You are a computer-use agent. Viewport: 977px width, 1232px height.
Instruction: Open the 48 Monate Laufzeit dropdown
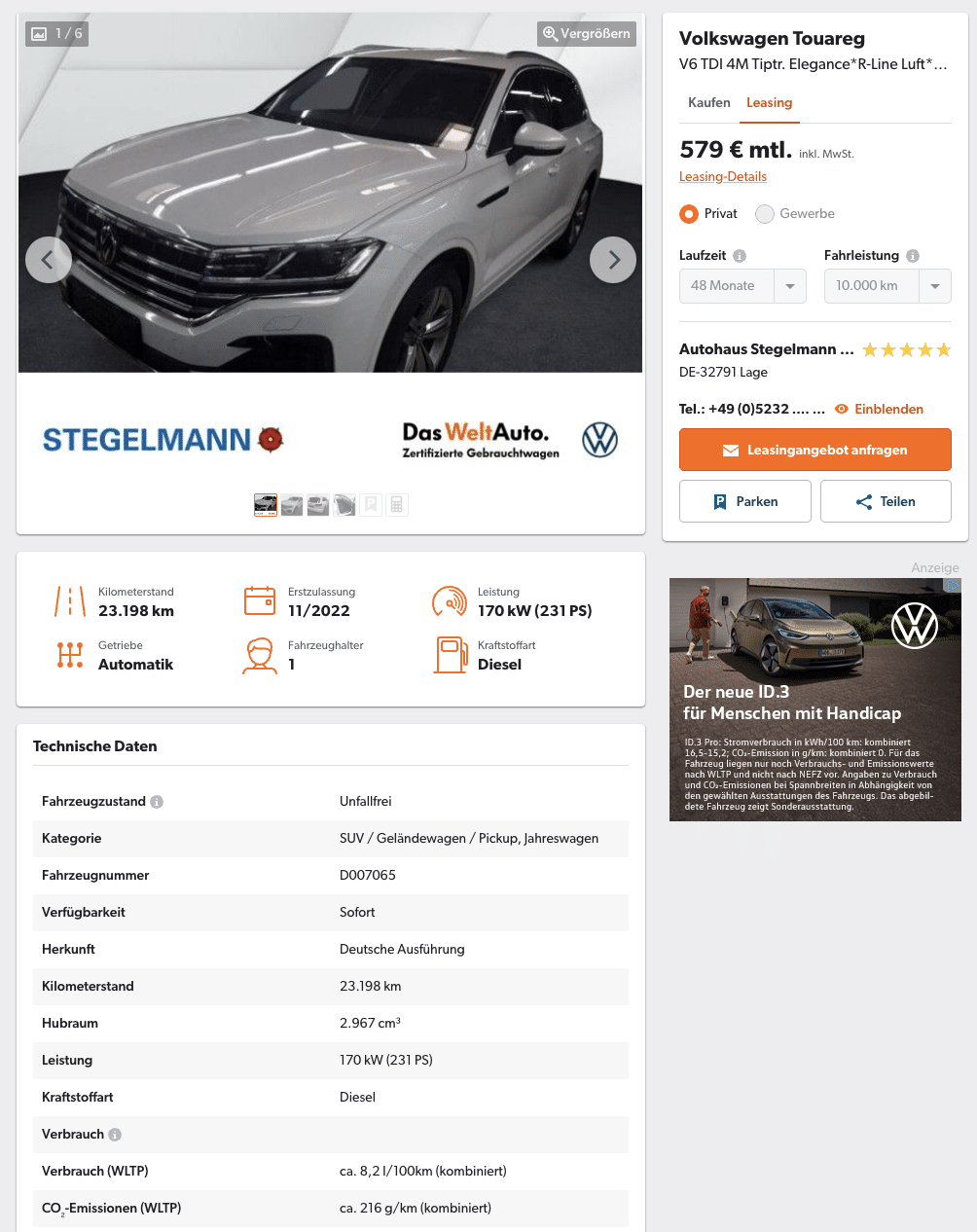[742, 286]
